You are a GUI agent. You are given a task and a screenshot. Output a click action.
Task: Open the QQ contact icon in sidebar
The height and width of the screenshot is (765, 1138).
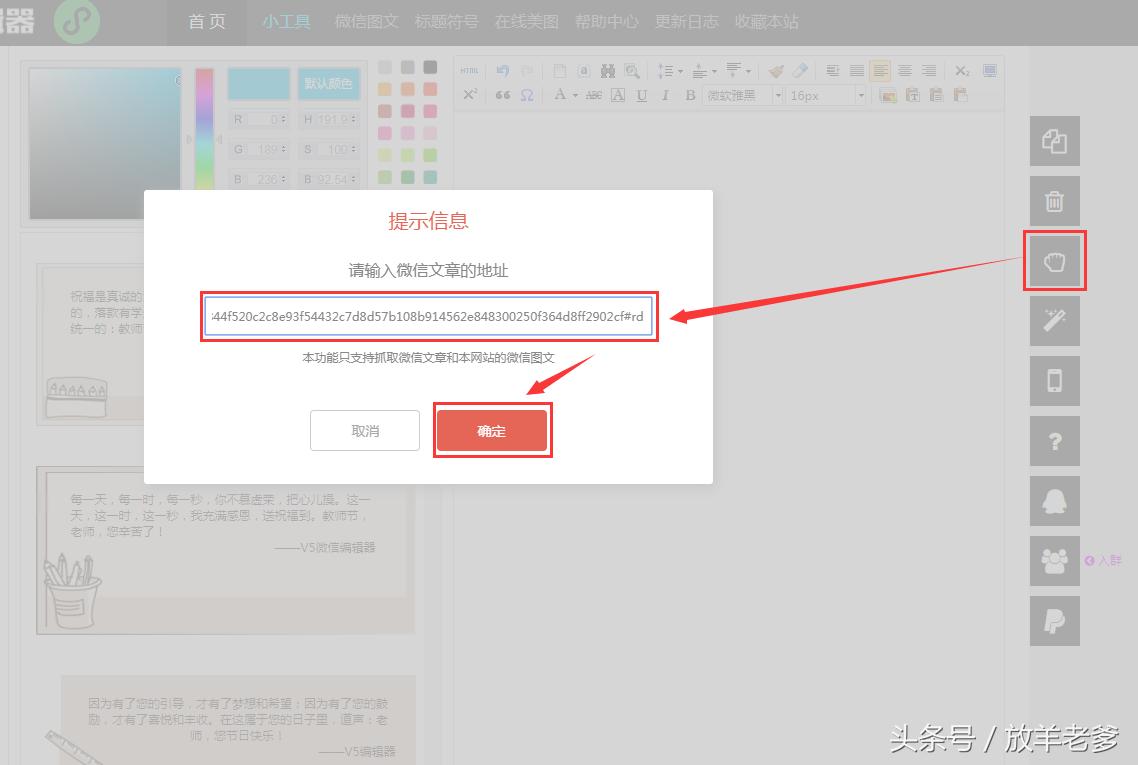point(1054,501)
